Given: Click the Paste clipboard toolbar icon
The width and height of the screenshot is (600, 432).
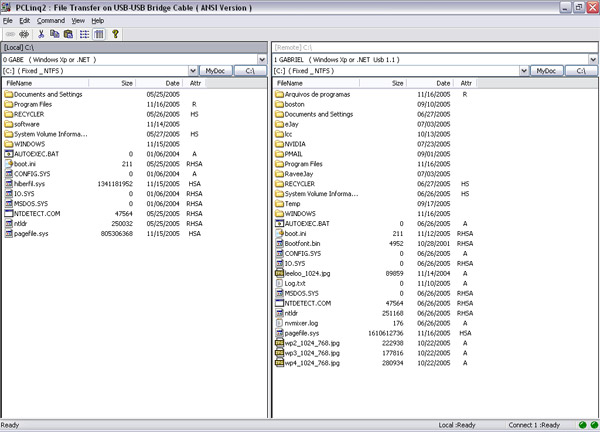Looking at the screenshot, I should coord(68,33).
